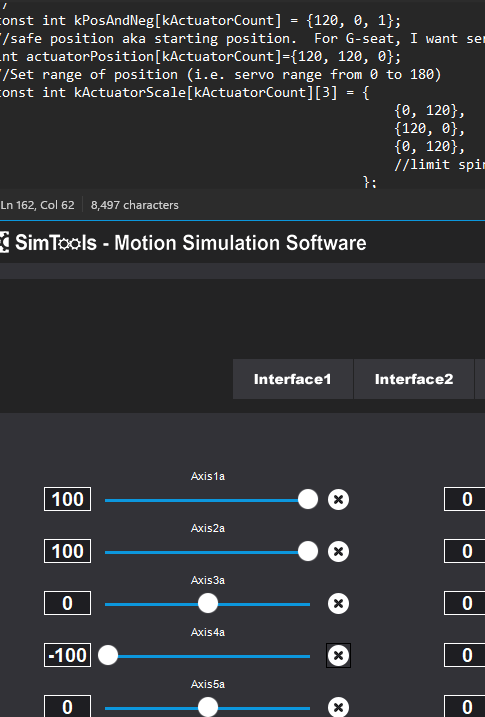Click the SimTools gear logo icon
Viewport: 485px width, 717px height.
4,242
